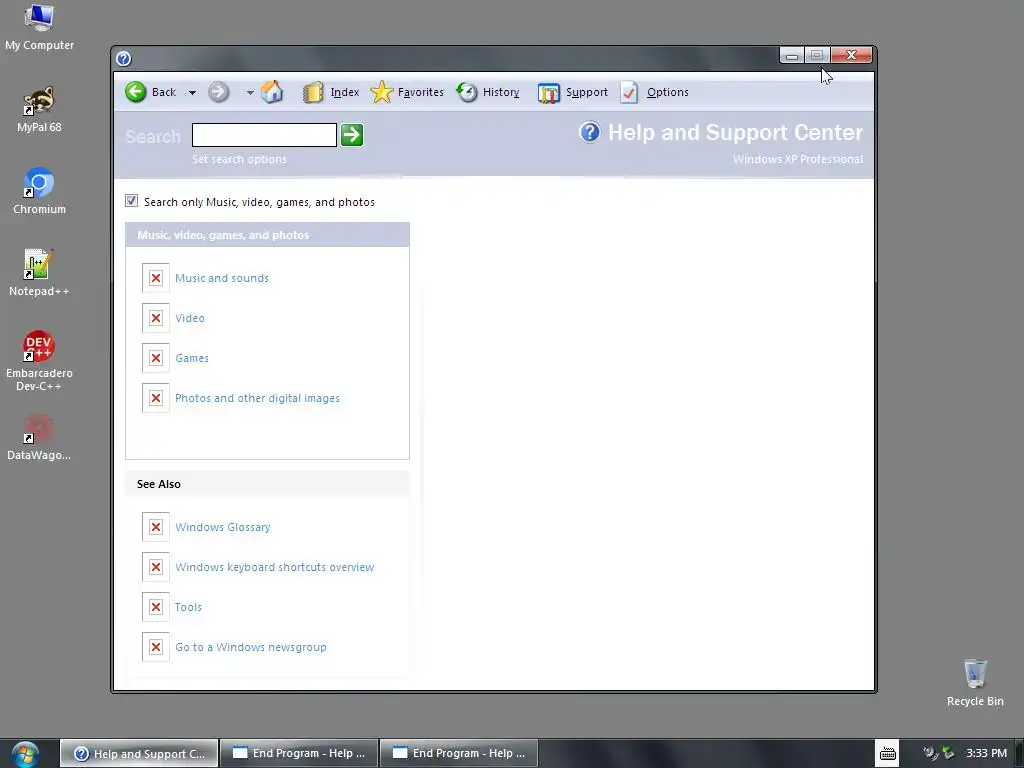Viewport: 1024px width, 768px height.
Task: Click the History toolbar label
Action: (x=501, y=92)
